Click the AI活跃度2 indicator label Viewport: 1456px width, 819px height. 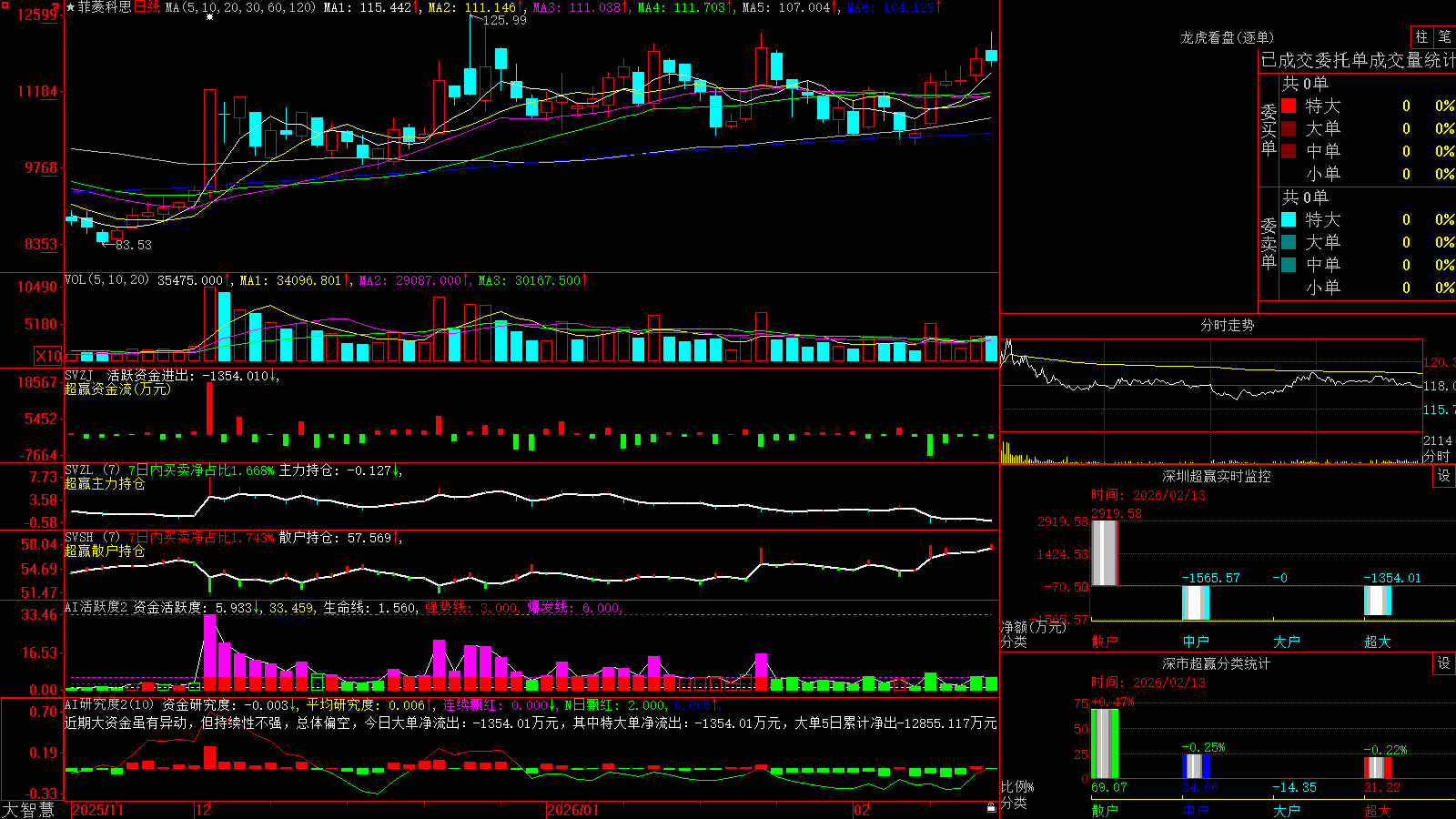(96, 607)
